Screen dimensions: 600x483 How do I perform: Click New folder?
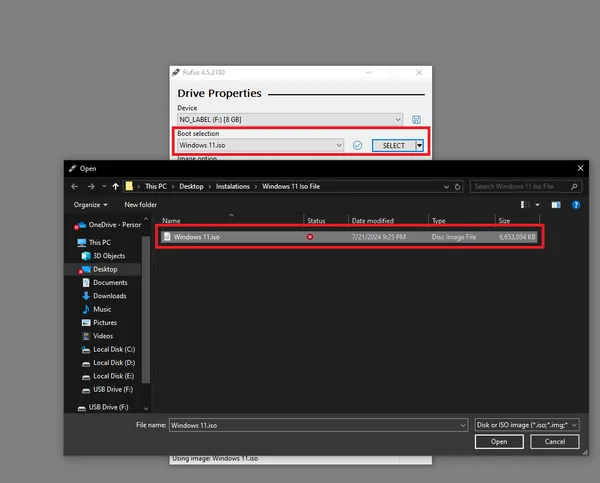pyautogui.click(x=140, y=205)
